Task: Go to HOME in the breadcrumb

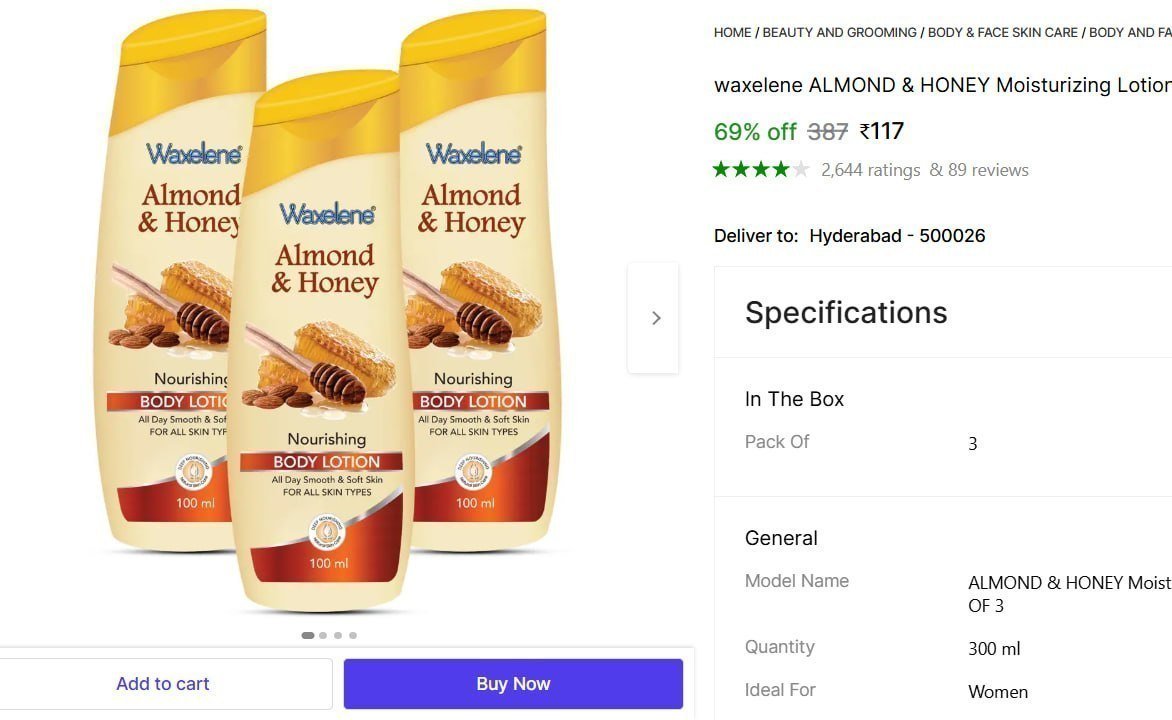Action: click(x=732, y=33)
